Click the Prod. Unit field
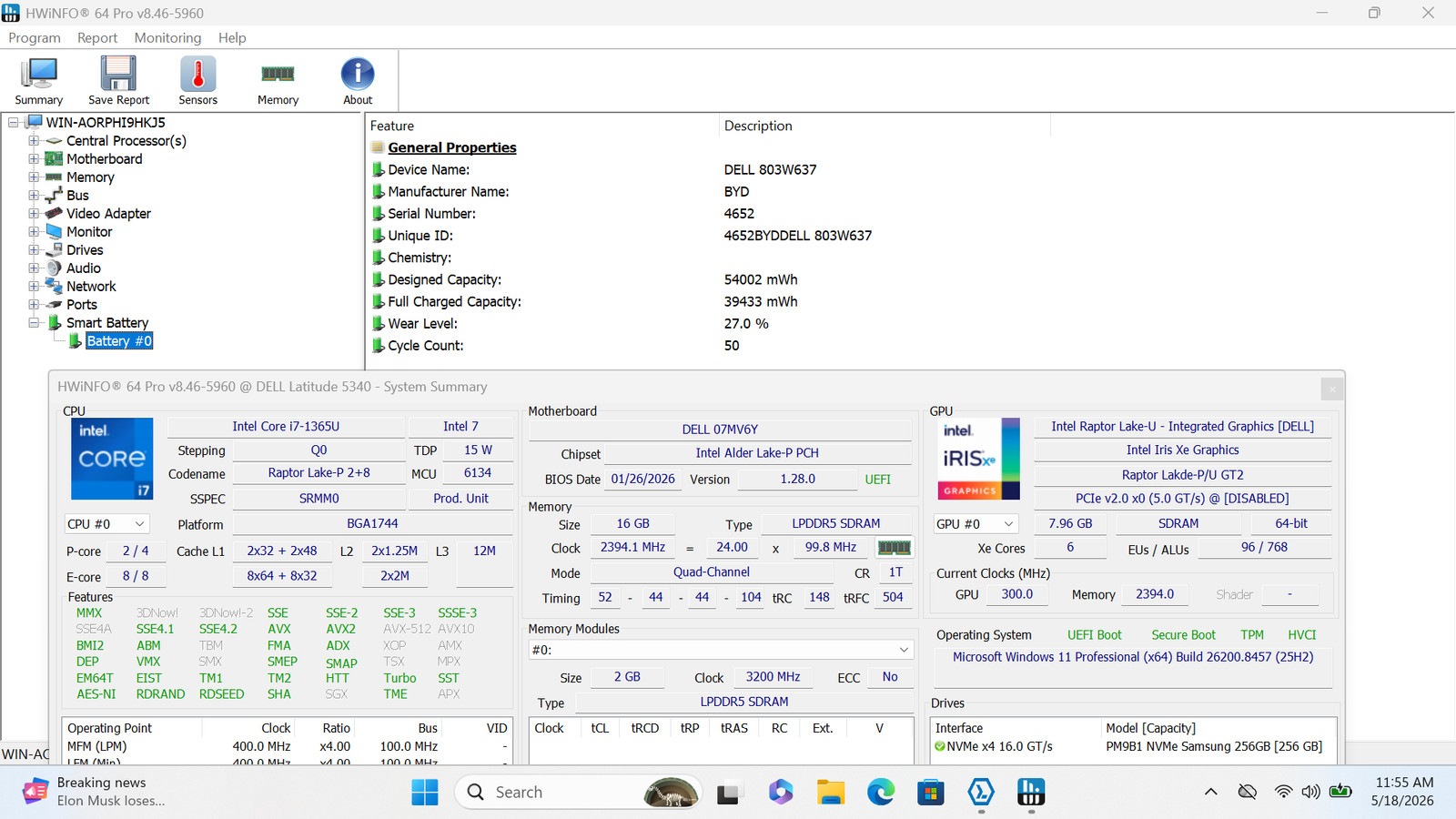 point(460,499)
